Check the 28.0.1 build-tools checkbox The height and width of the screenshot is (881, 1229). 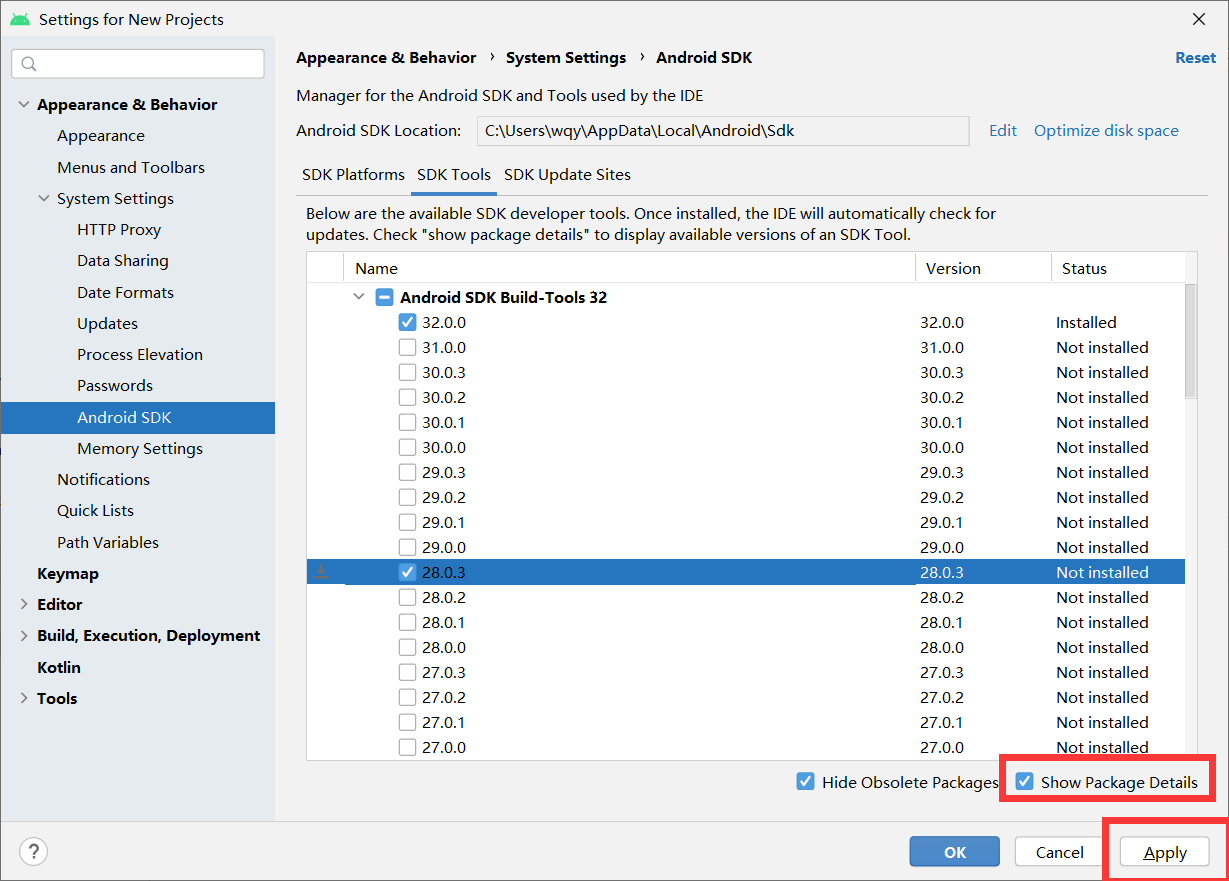click(x=407, y=622)
